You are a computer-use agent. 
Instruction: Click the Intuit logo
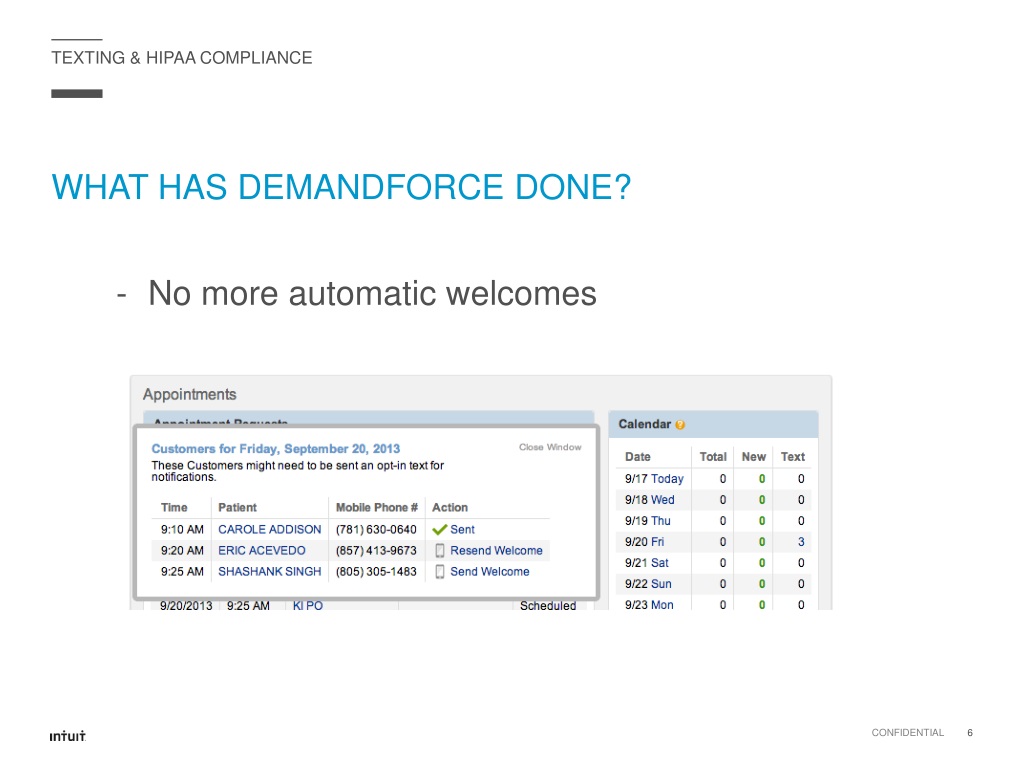(x=67, y=735)
